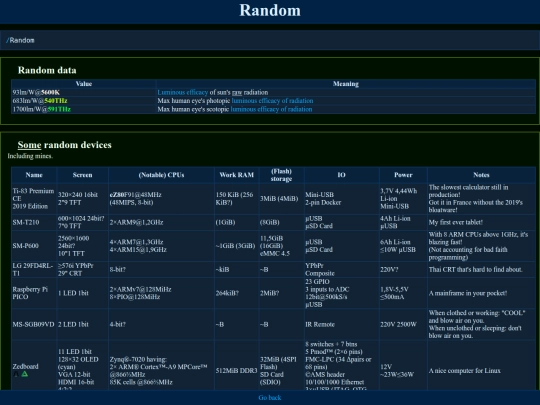Click the 'Notes' column header

(481, 175)
